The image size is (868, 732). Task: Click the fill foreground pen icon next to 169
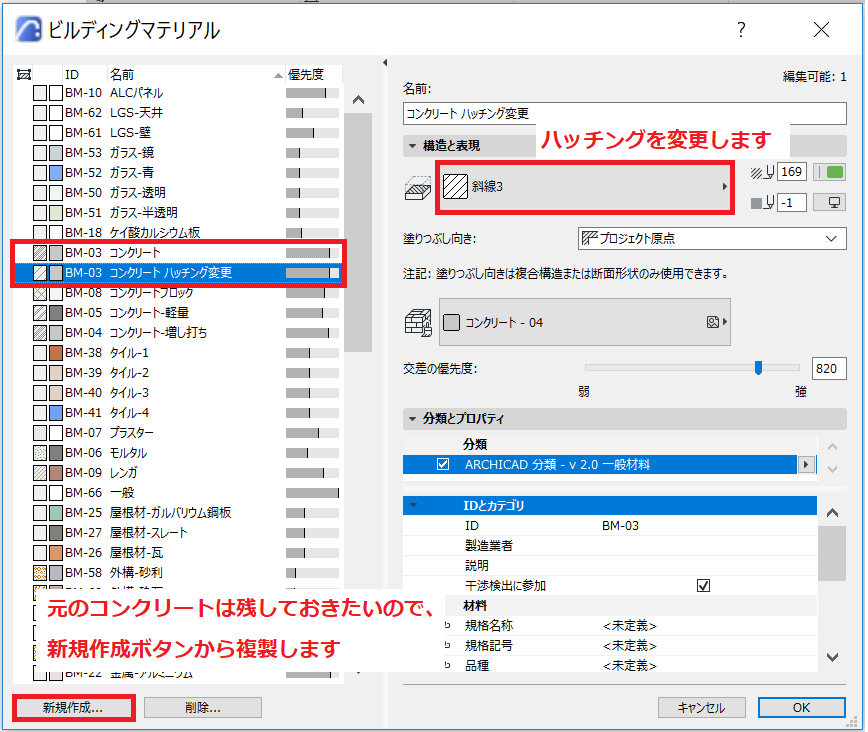(x=762, y=173)
